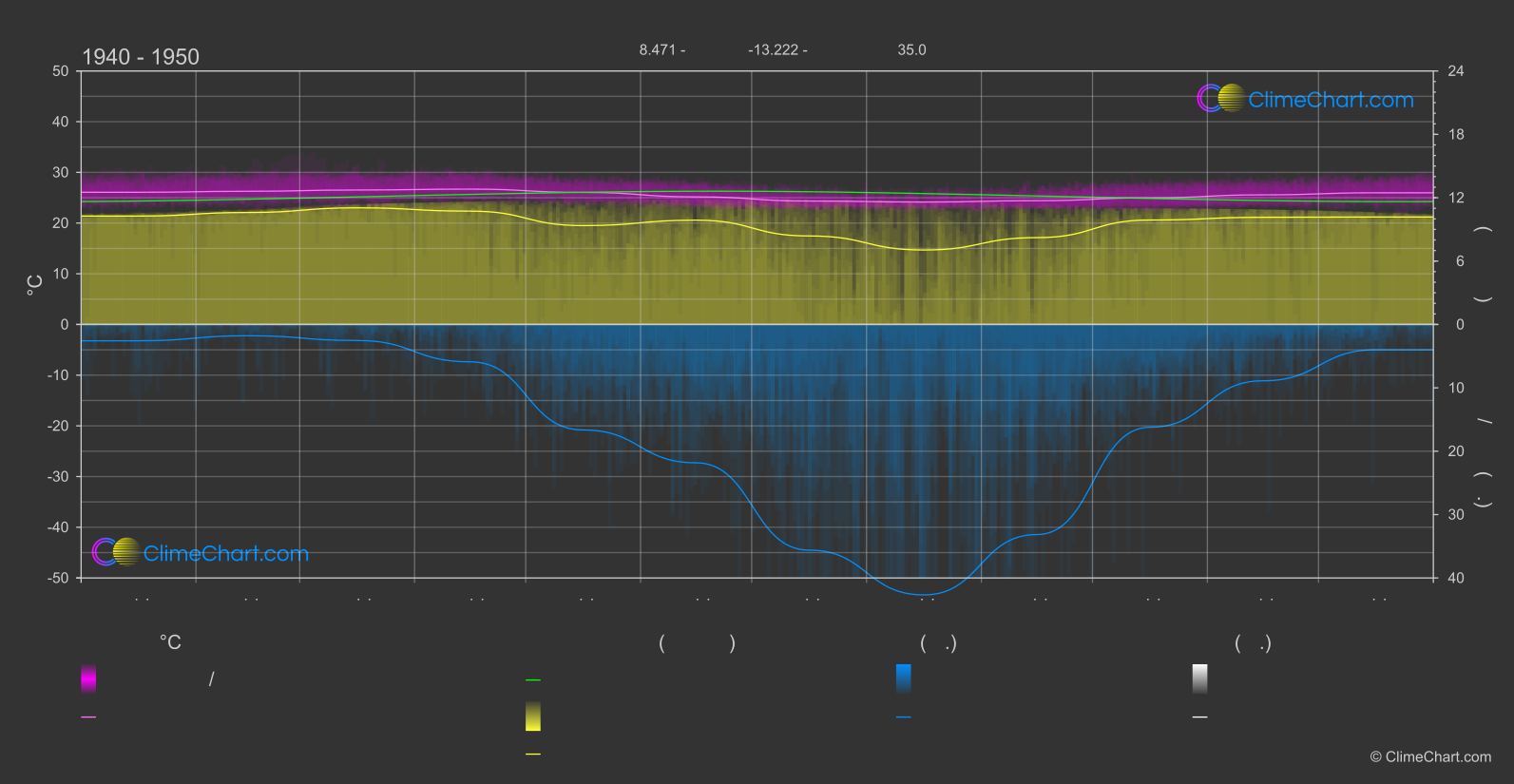Select the blue line legend marker

pyautogui.click(x=904, y=717)
